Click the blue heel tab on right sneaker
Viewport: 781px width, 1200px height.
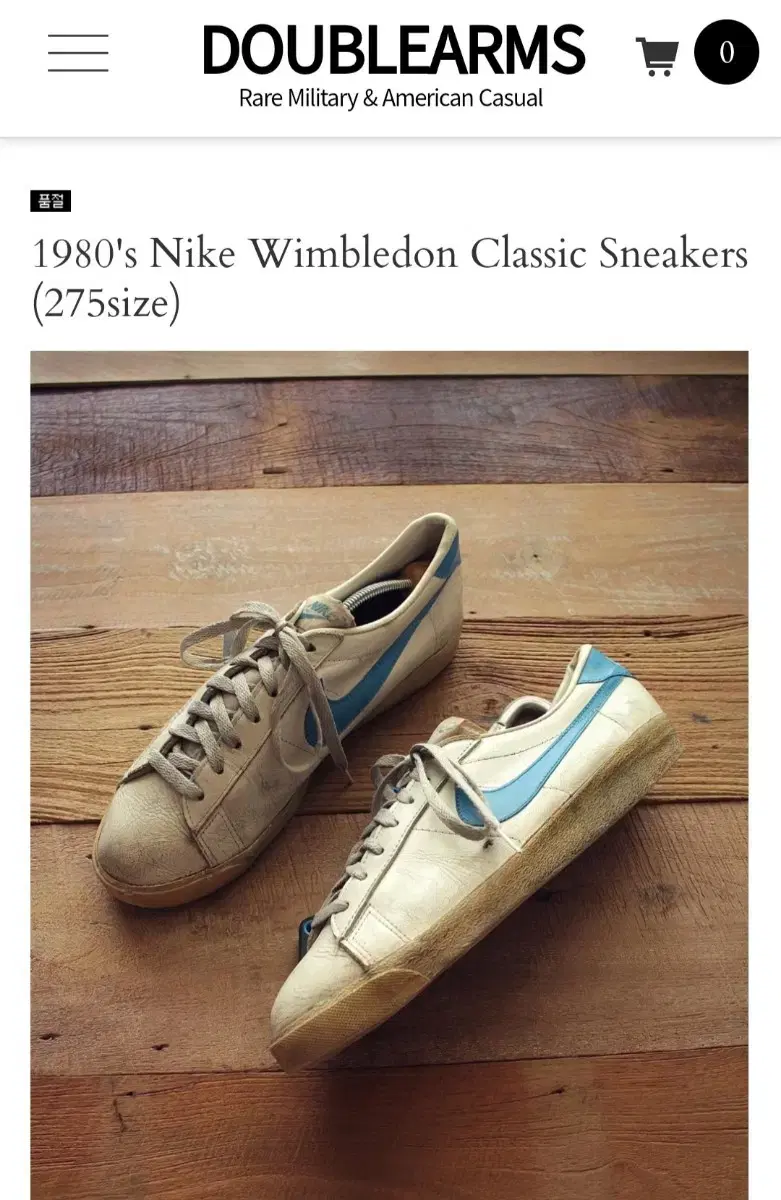605,664
